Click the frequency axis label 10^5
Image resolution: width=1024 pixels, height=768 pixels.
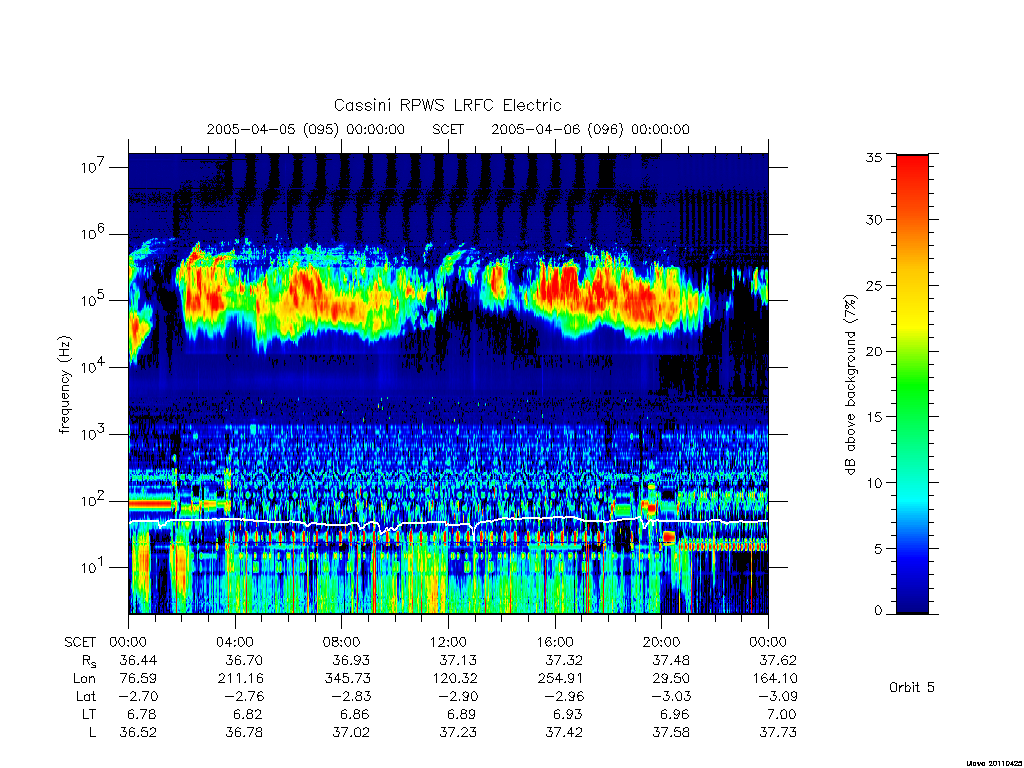93,300
